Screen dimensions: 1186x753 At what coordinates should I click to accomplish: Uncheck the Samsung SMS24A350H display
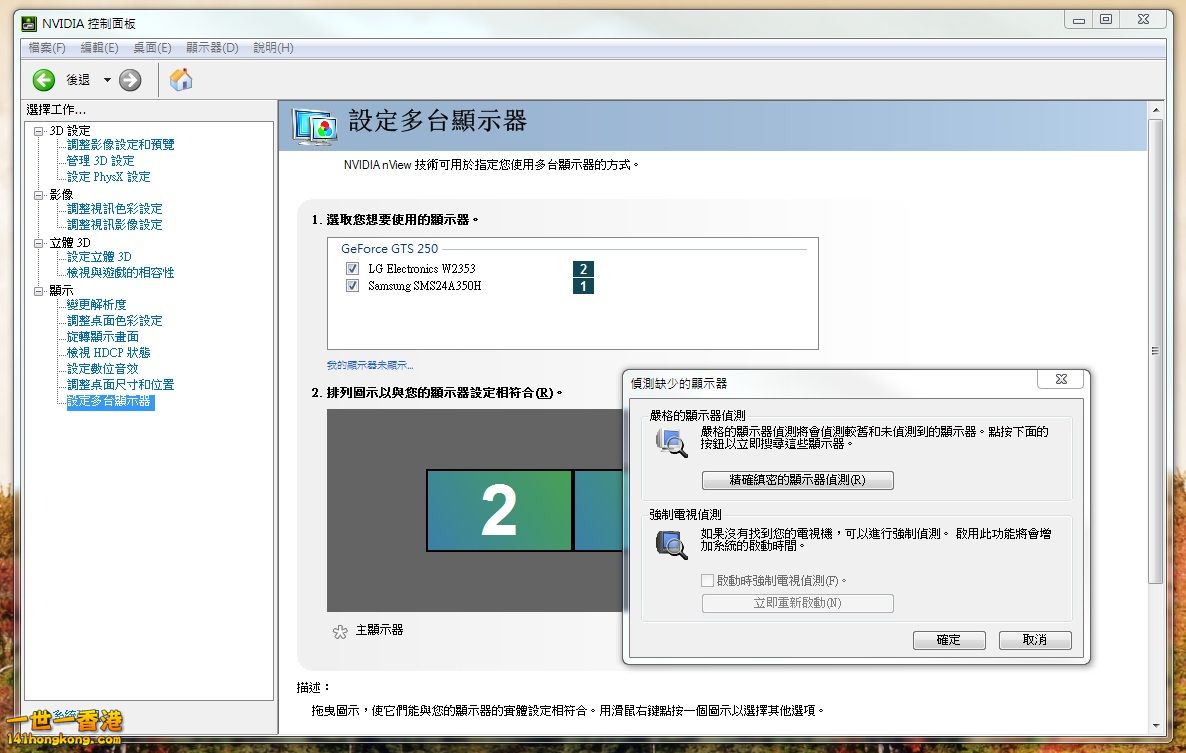[x=352, y=285]
